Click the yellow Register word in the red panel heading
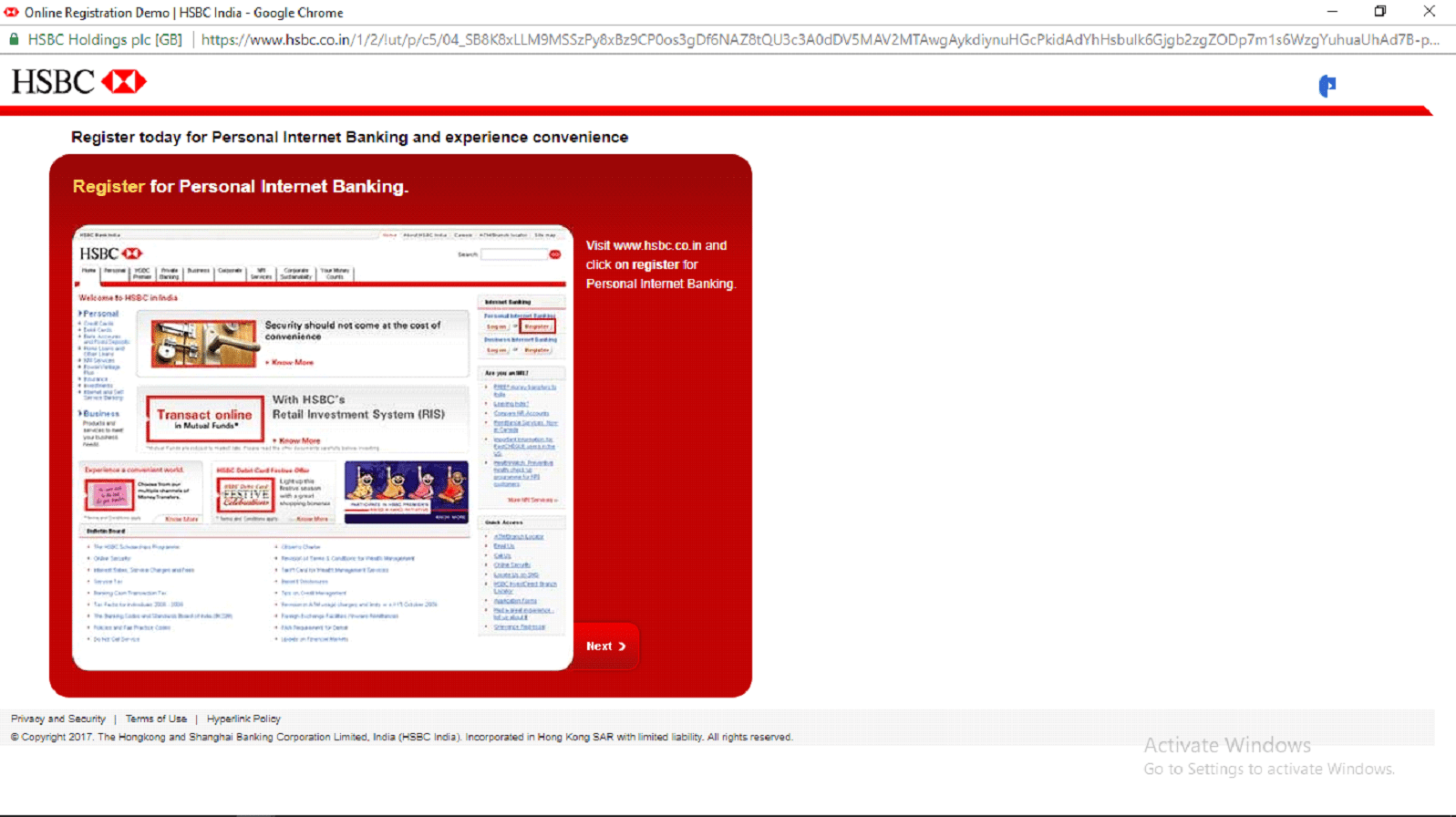 pyautogui.click(x=108, y=186)
